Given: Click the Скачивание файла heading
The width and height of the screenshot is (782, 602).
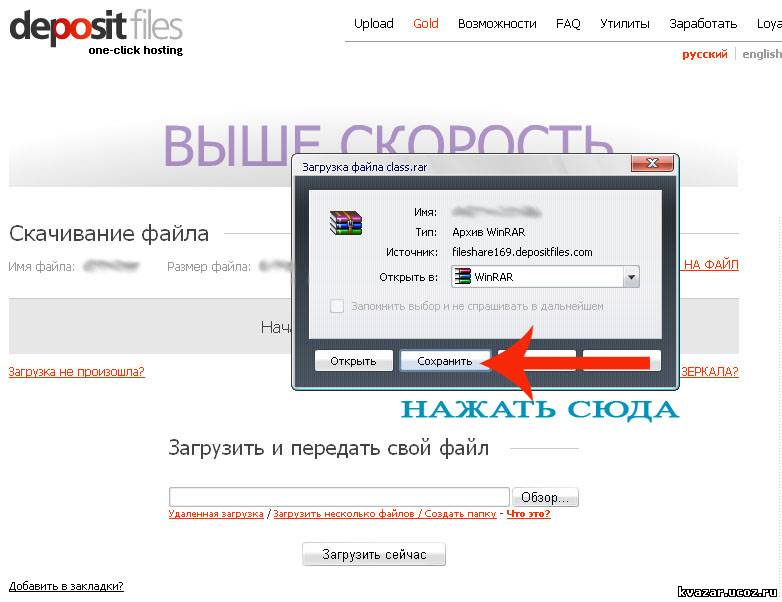Looking at the screenshot, I should 109,233.
